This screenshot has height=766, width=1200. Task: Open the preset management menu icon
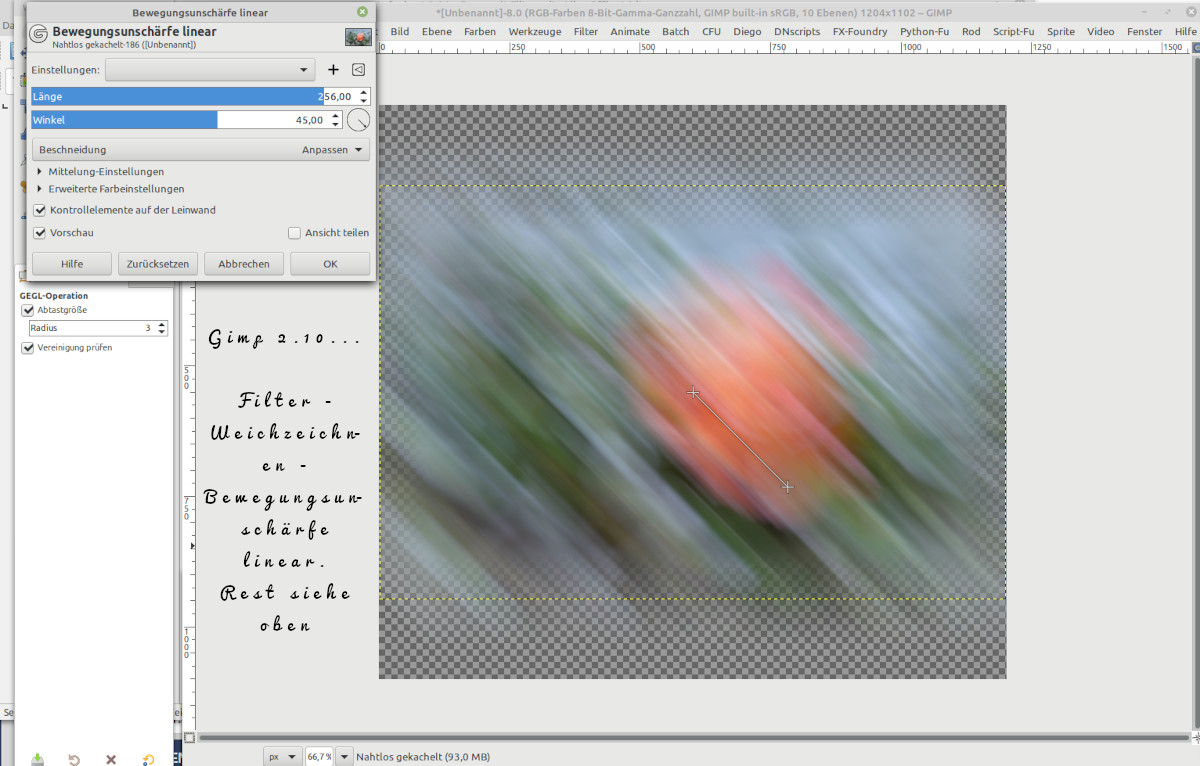pos(358,70)
